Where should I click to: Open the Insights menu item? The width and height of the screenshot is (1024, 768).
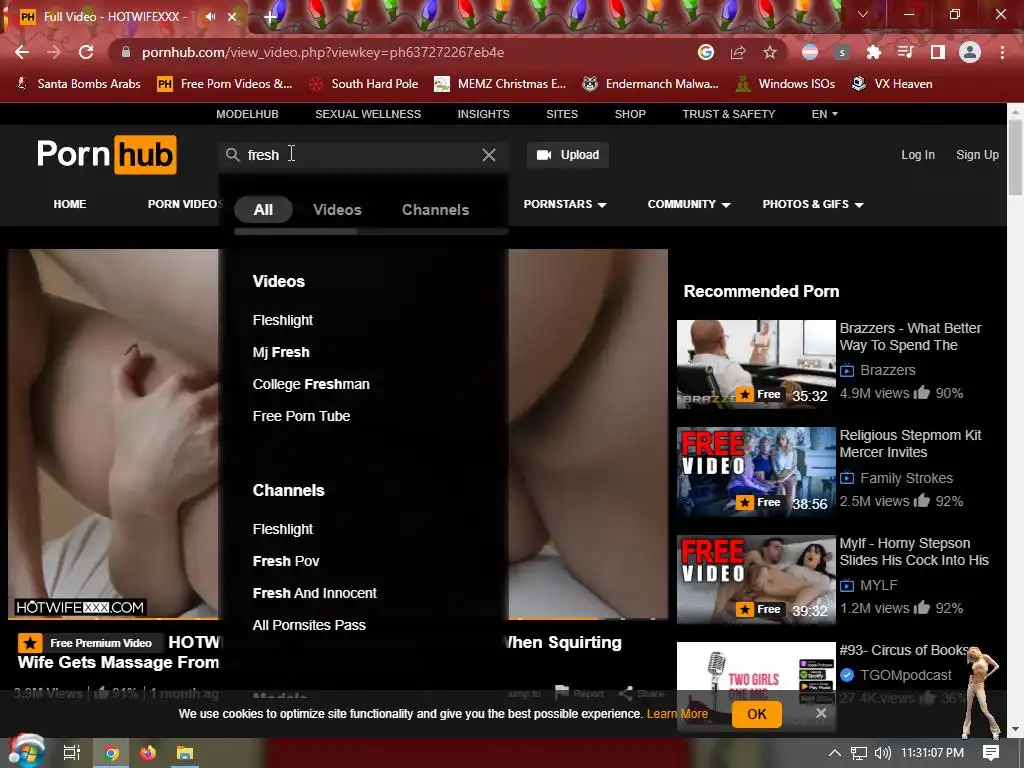click(x=483, y=114)
